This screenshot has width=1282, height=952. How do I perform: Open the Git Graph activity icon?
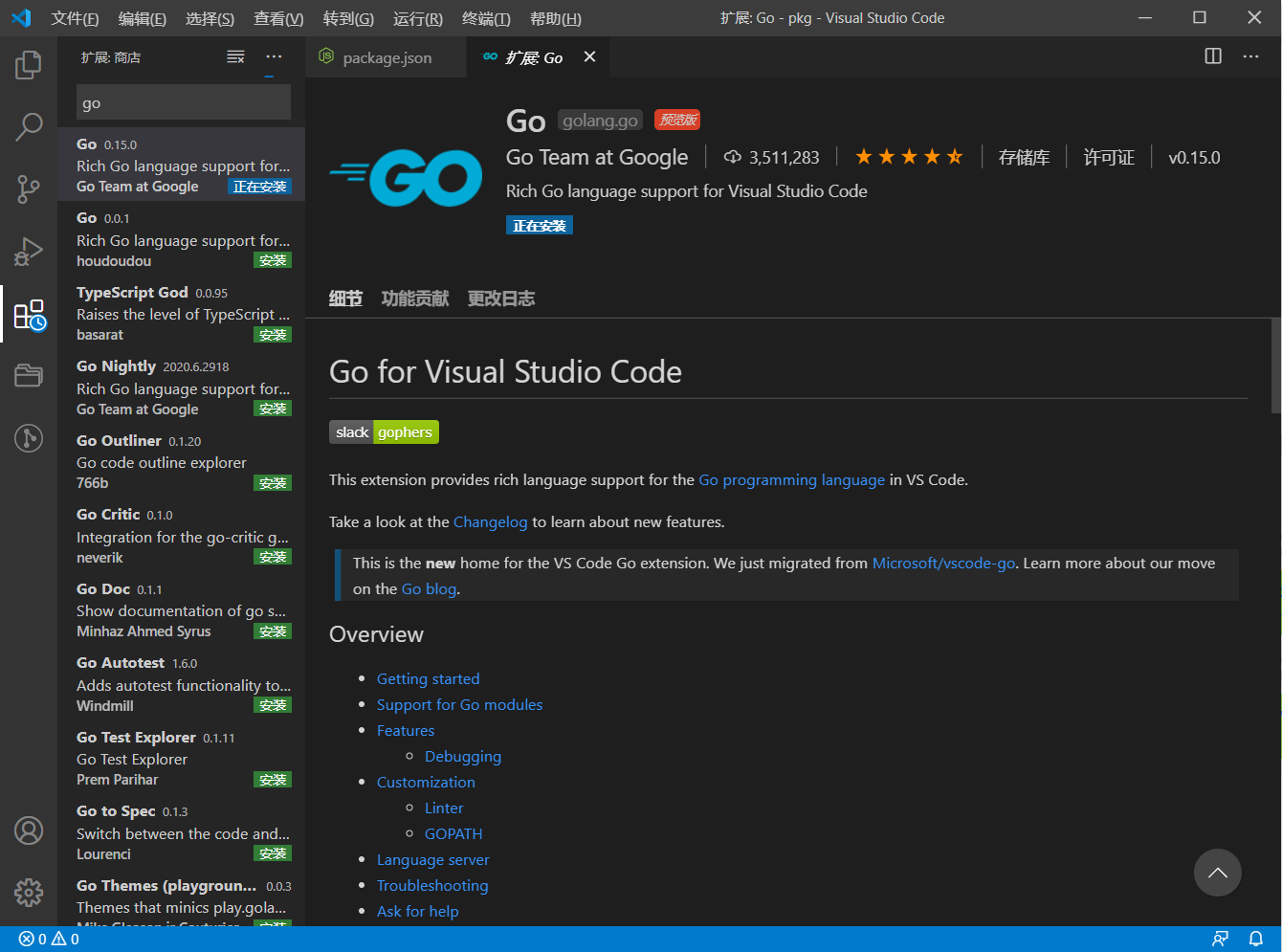point(29,437)
